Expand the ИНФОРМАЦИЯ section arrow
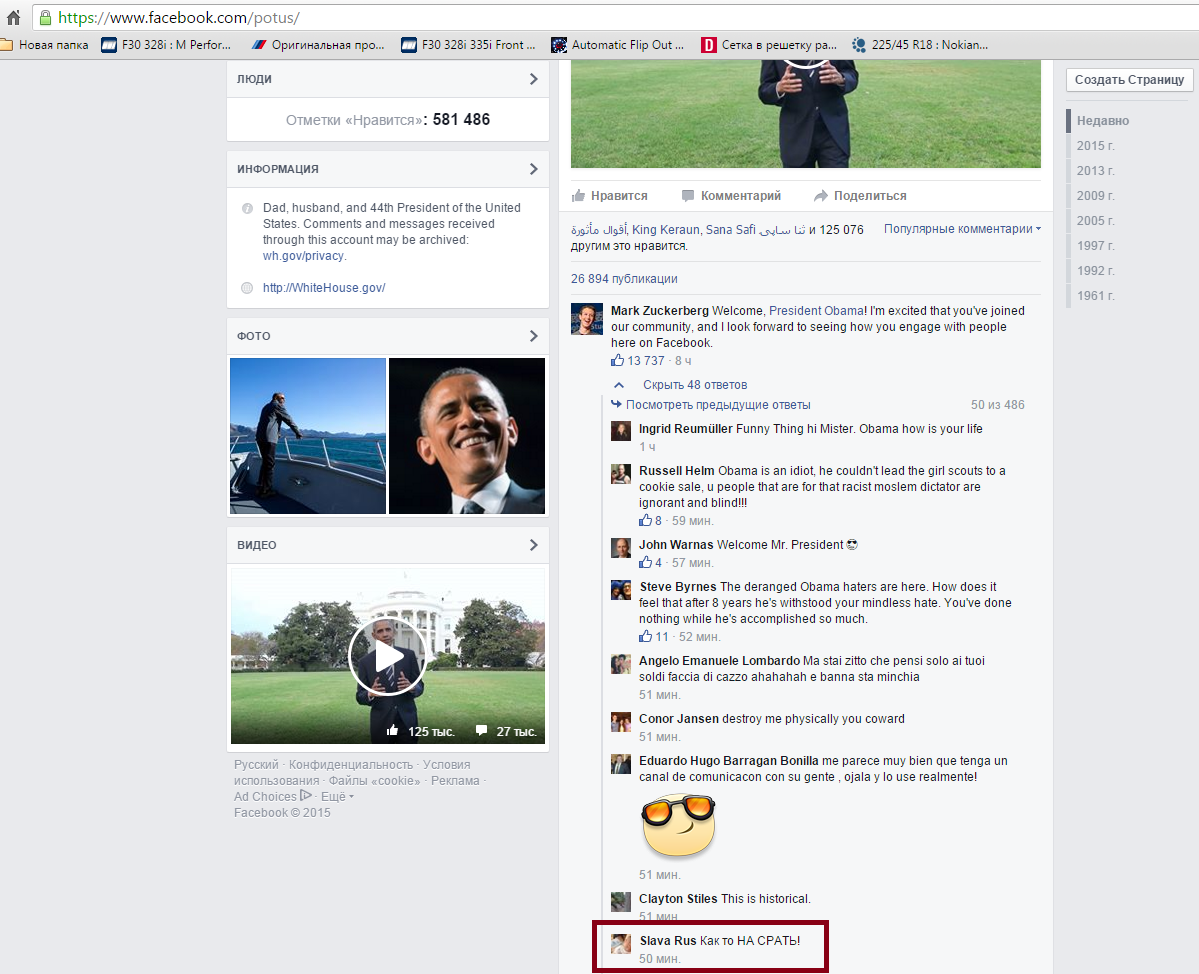The width and height of the screenshot is (1199, 974). 534,169
